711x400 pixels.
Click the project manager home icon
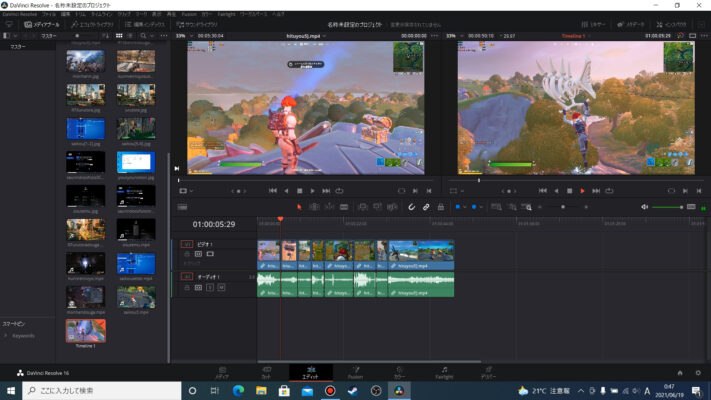tap(680, 373)
